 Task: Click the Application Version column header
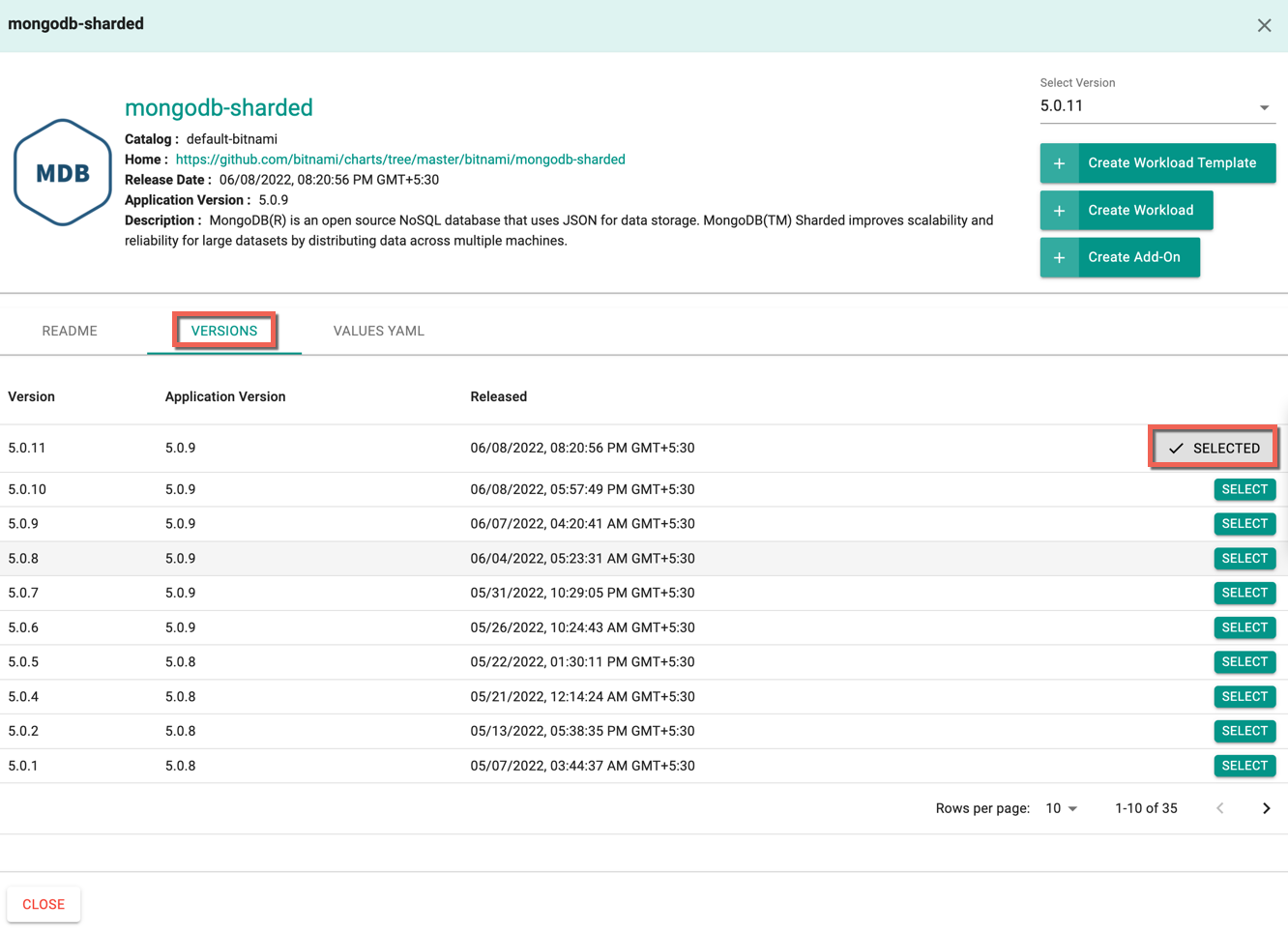pyautogui.click(x=225, y=396)
